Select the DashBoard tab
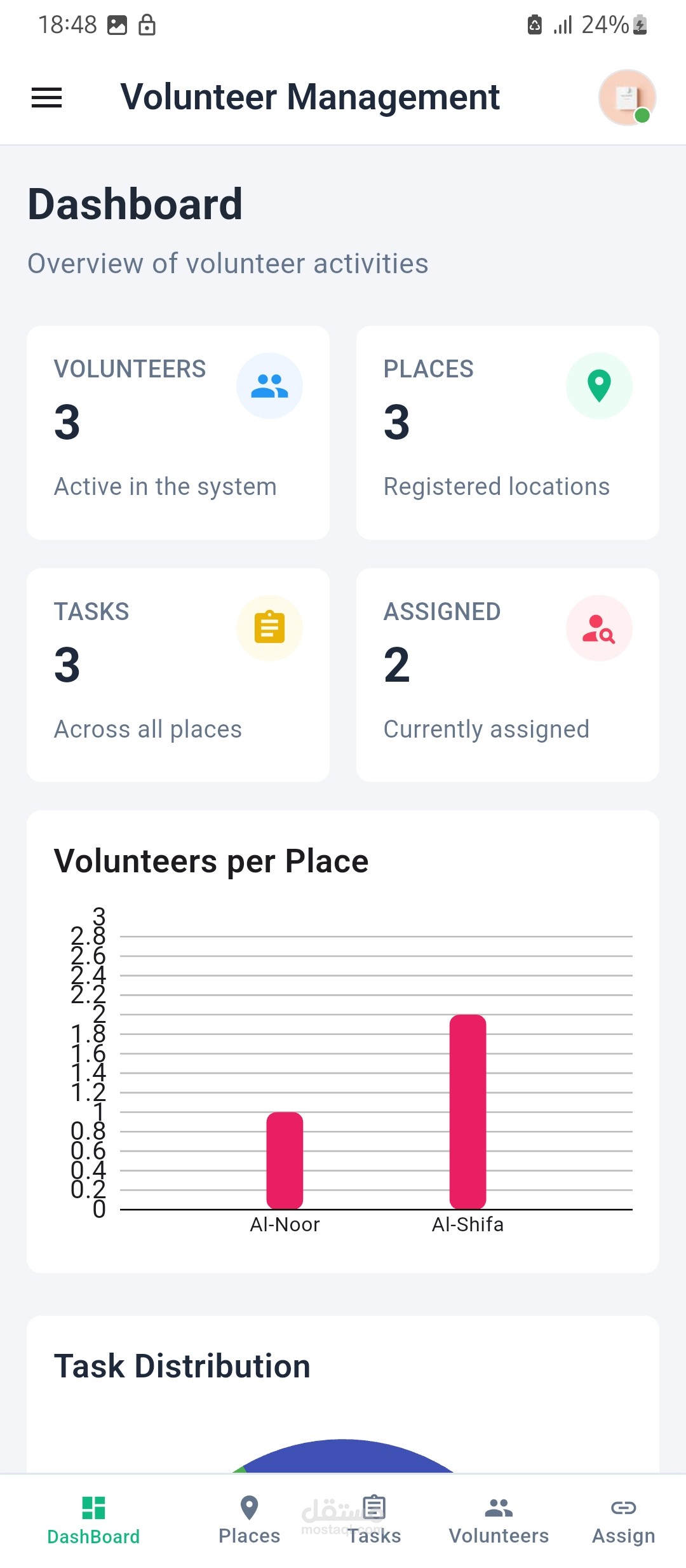 (x=93, y=1519)
